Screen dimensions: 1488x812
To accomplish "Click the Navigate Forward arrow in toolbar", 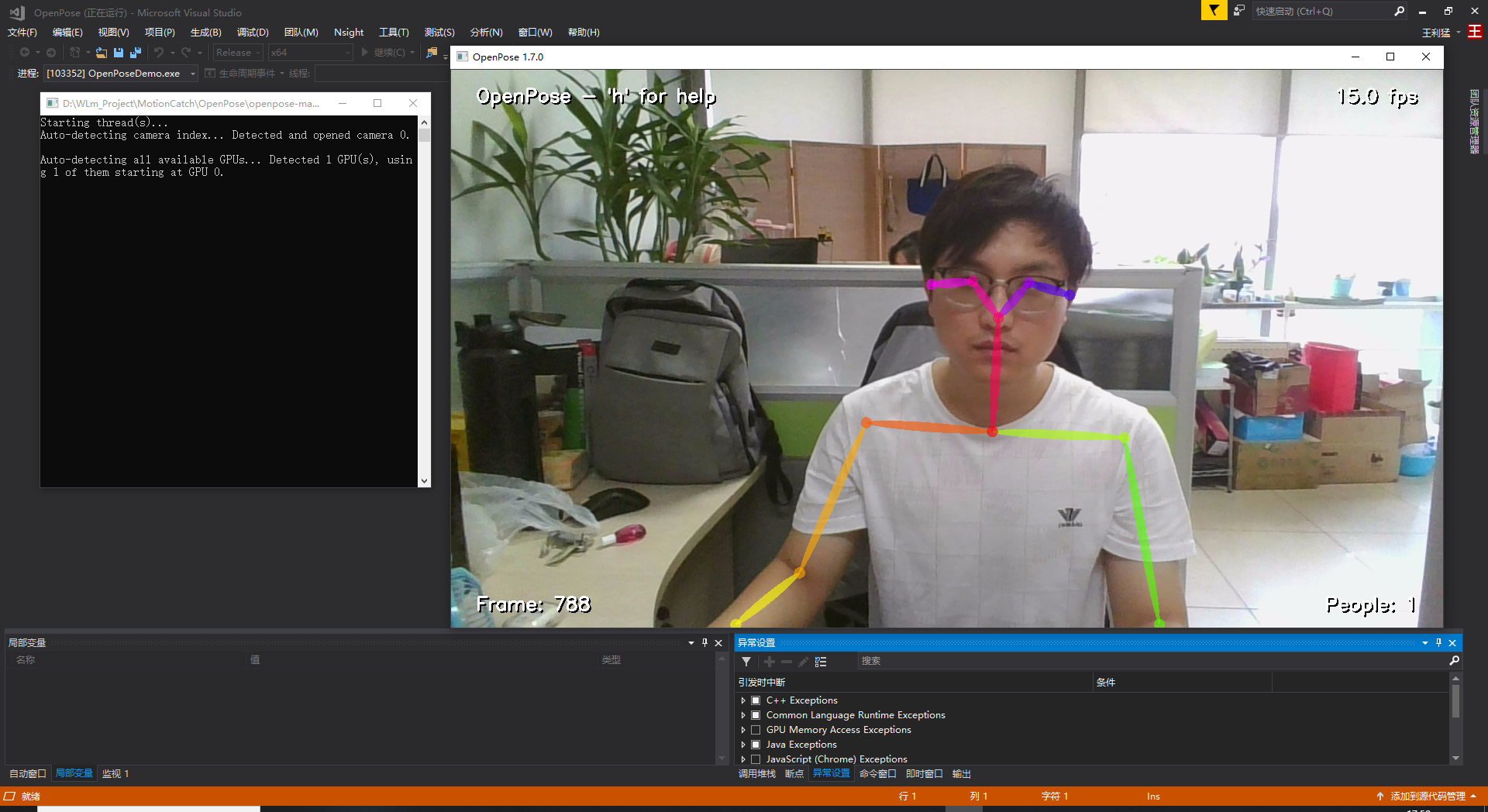I will coord(51,52).
